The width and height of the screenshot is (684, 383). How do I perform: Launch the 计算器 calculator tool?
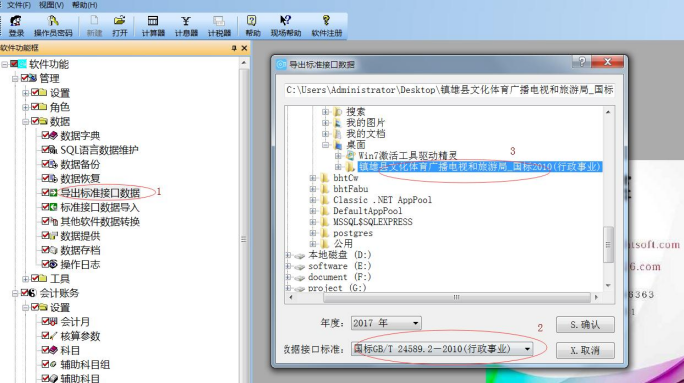[153, 26]
